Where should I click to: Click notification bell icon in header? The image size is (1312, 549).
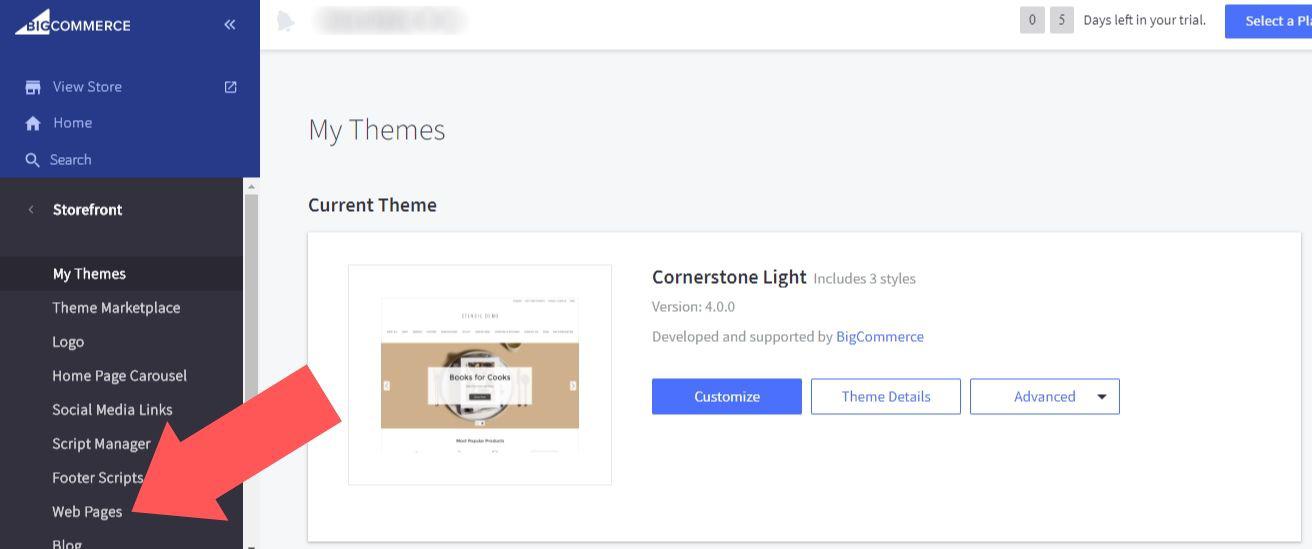pyautogui.click(x=286, y=21)
